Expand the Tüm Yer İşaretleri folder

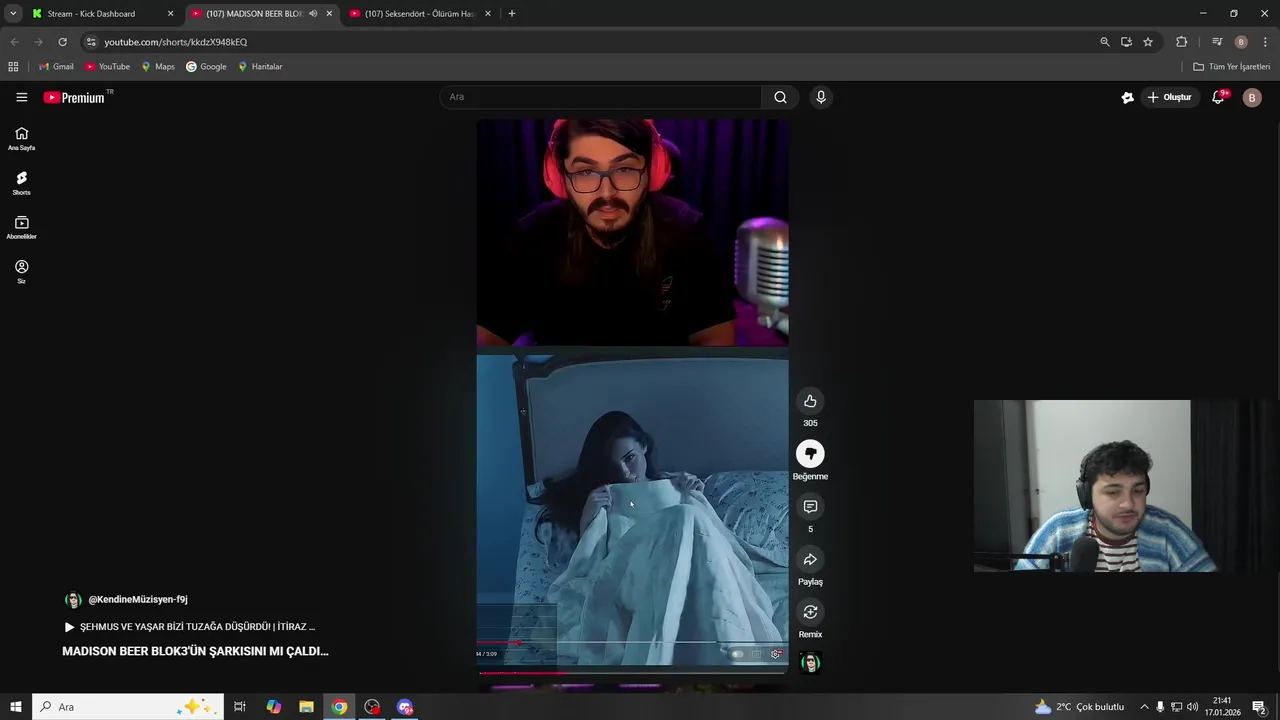point(1232,67)
